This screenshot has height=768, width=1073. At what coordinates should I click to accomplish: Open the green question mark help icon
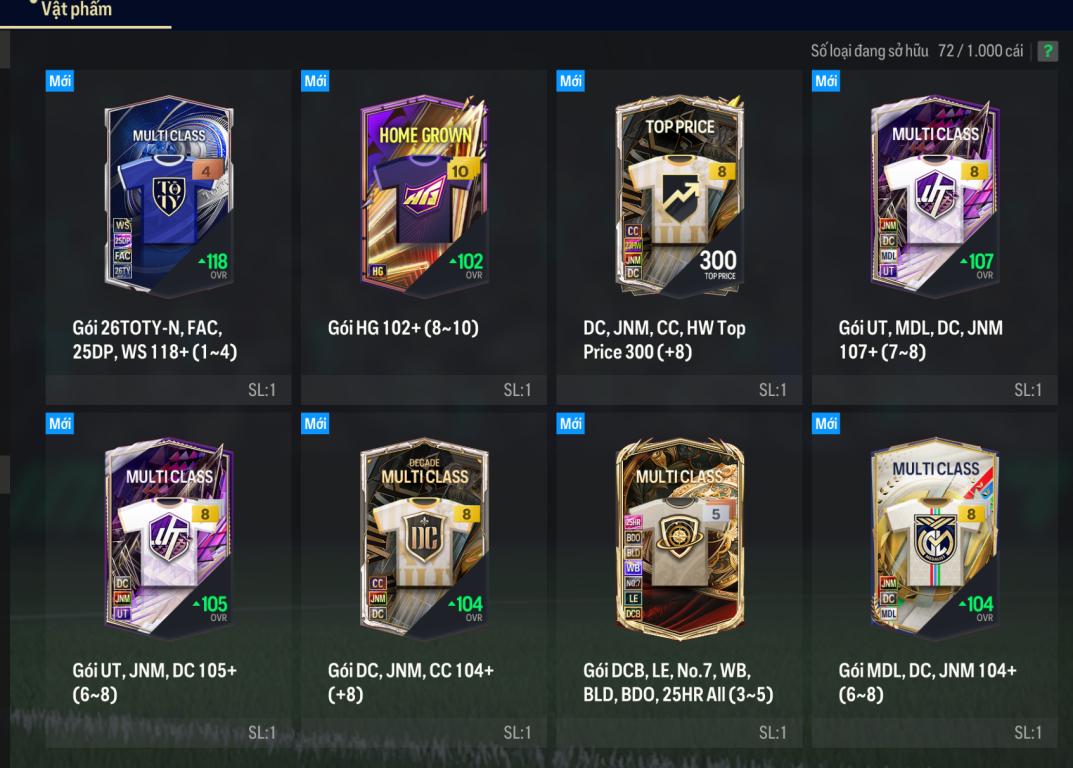pyautogui.click(x=1047, y=51)
